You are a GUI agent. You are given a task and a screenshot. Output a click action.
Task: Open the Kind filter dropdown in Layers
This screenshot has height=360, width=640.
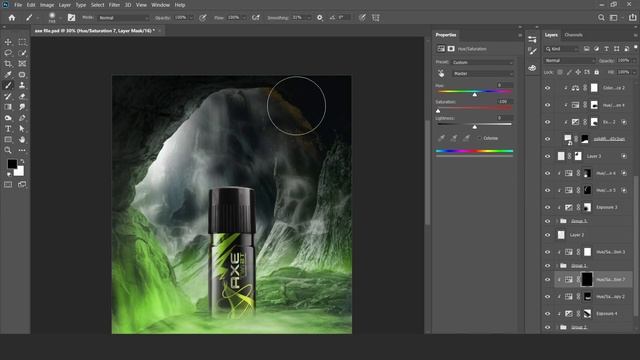click(x=562, y=49)
